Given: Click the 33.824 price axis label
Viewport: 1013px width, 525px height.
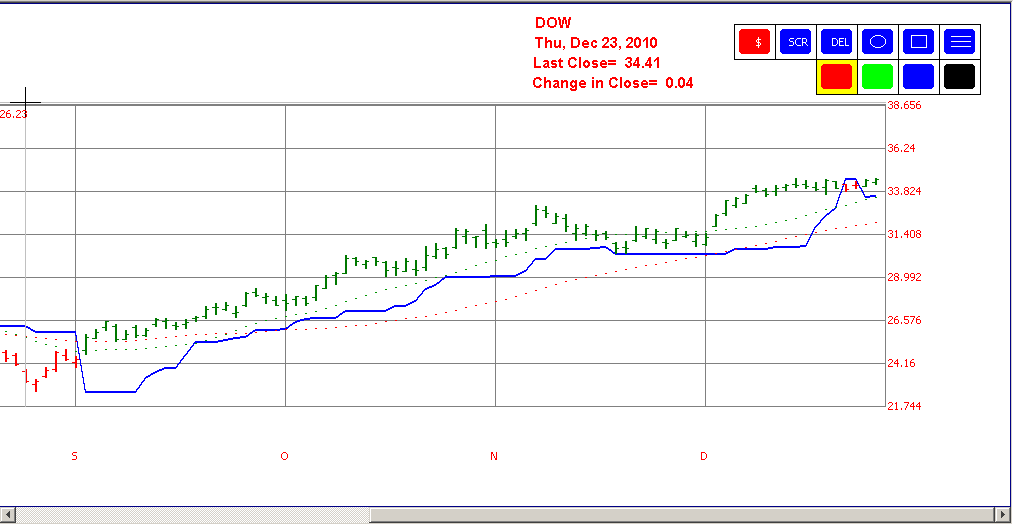Looking at the screenshot, I should (904, 191).
